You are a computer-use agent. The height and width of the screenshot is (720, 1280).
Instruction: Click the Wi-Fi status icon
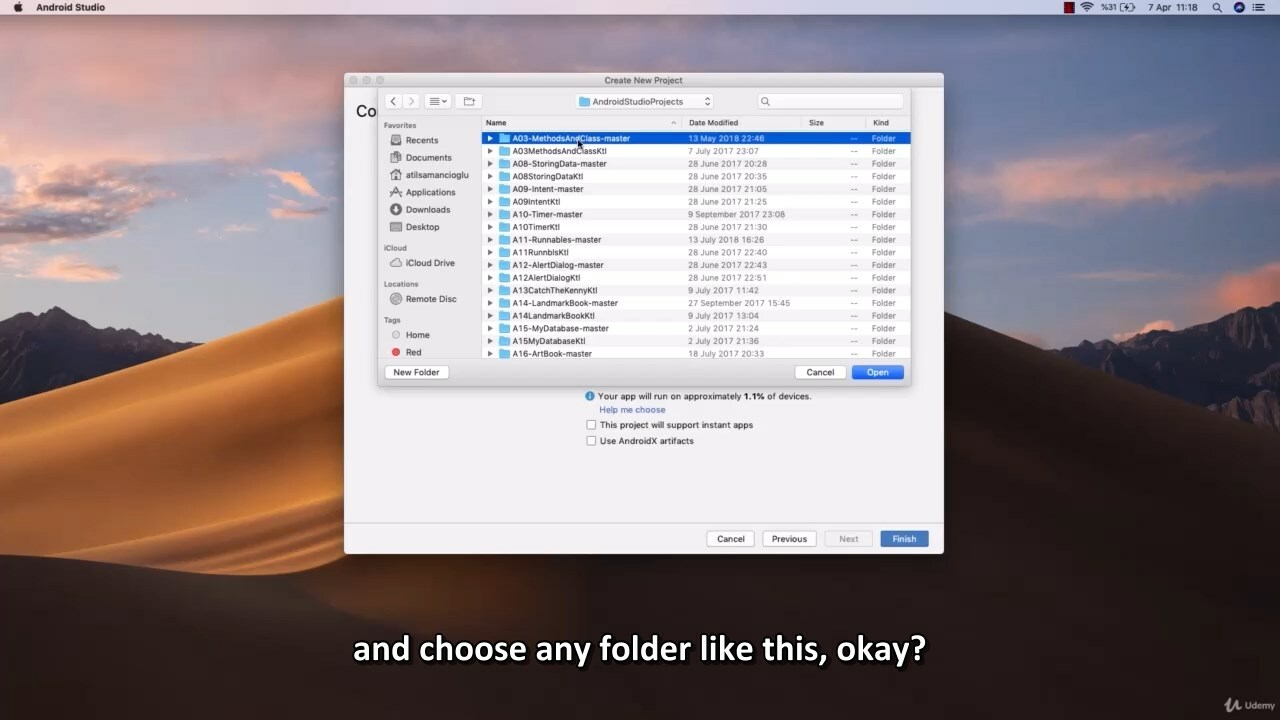tap(1087, 7)
